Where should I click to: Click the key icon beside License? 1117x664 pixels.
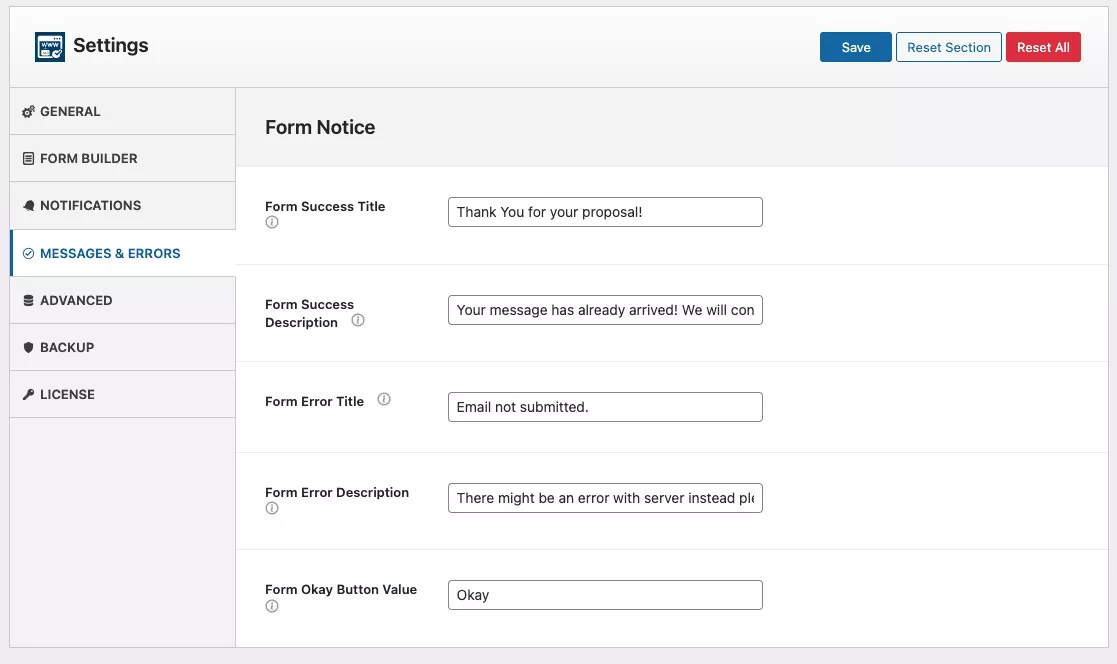point(28,395)
